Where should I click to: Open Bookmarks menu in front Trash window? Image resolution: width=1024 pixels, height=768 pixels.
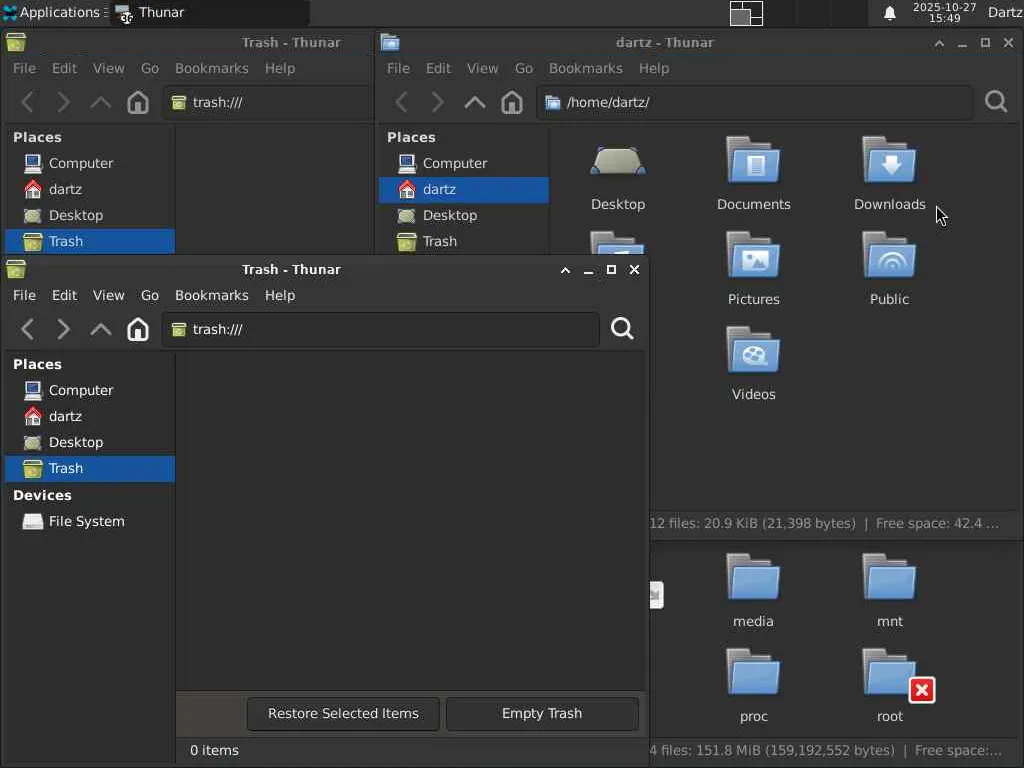[x=212, y=295]
